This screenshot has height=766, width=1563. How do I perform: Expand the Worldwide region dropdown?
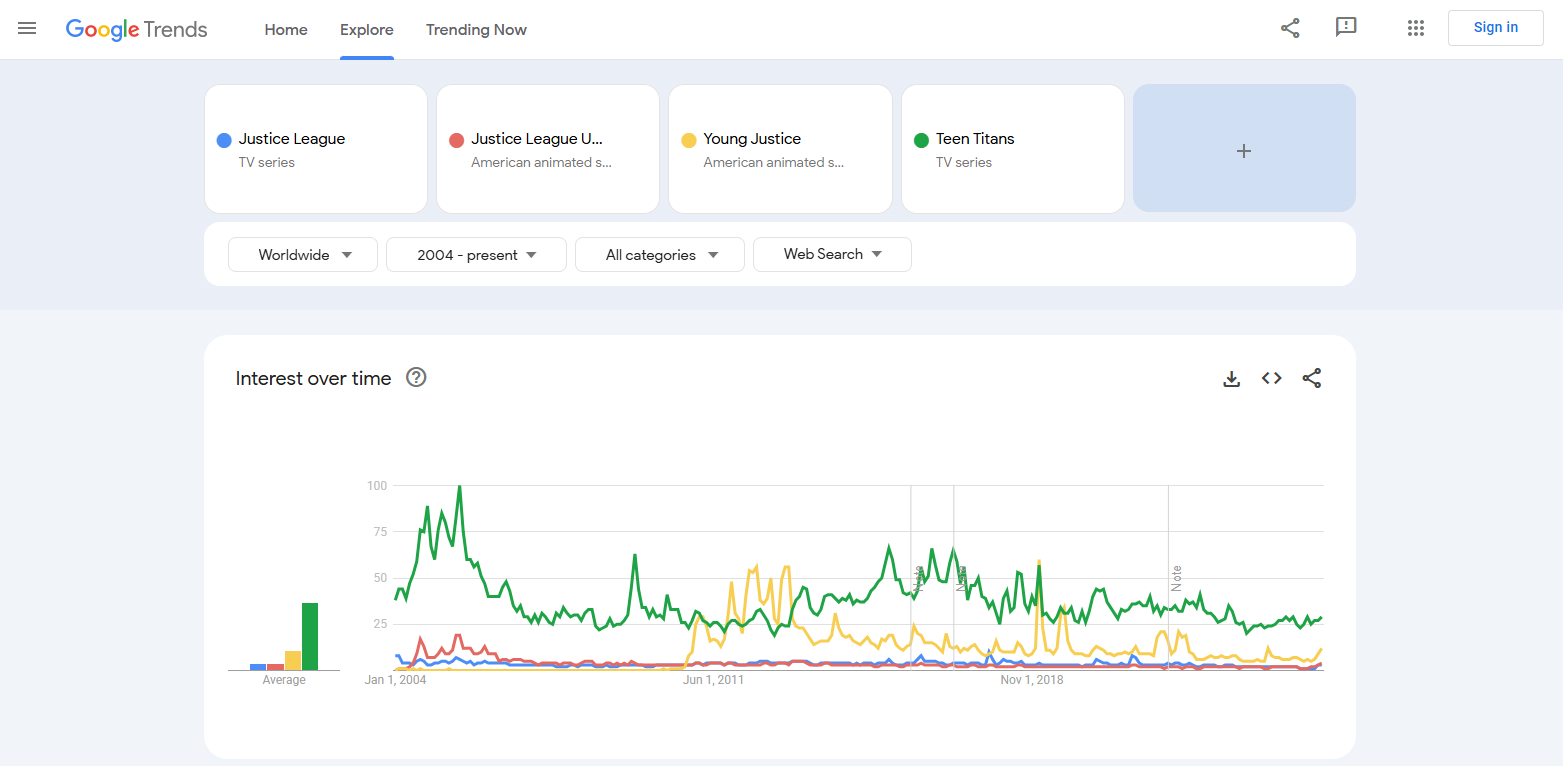tap(303, 255)
